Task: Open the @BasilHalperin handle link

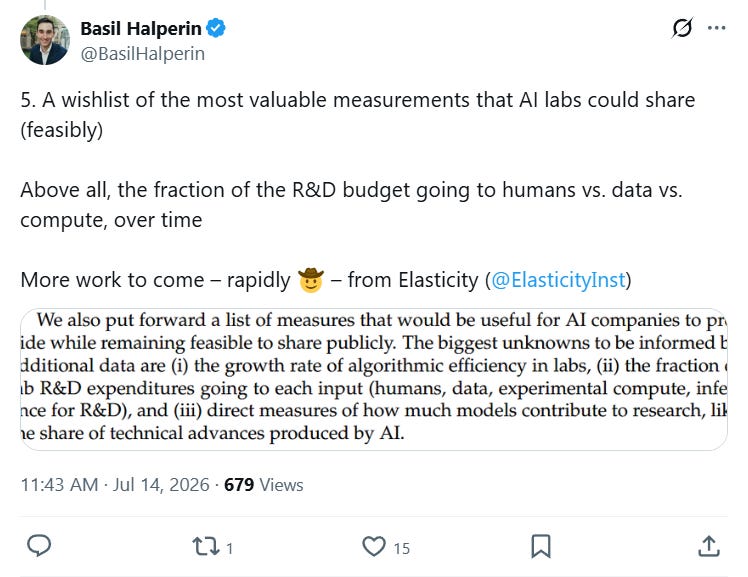Action: (143, 54)
